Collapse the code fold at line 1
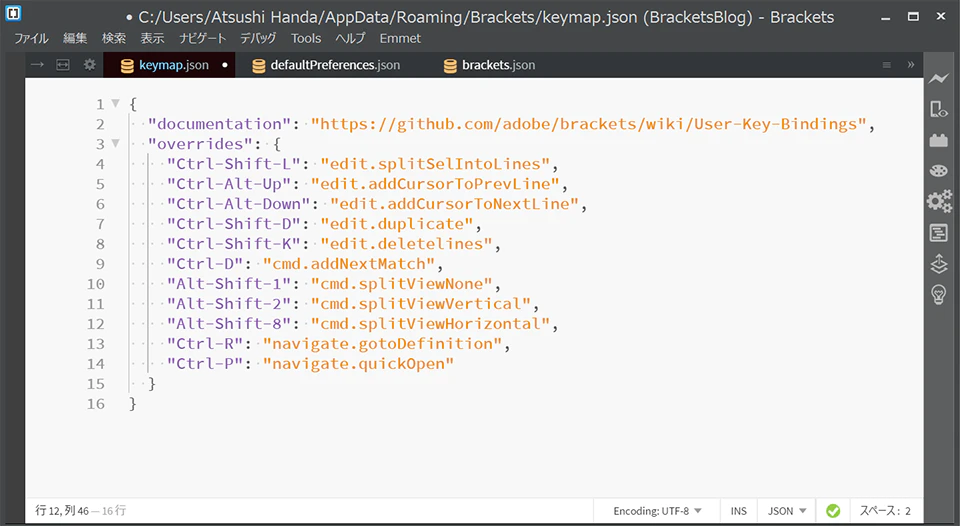This screenshot has width=960, height=526. click(115, 103)
